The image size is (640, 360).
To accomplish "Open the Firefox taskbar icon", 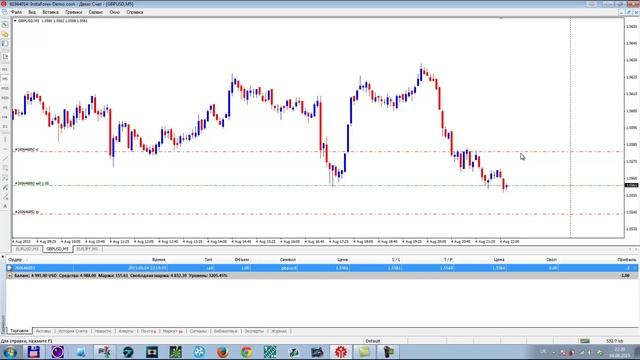I will (223, 352).
